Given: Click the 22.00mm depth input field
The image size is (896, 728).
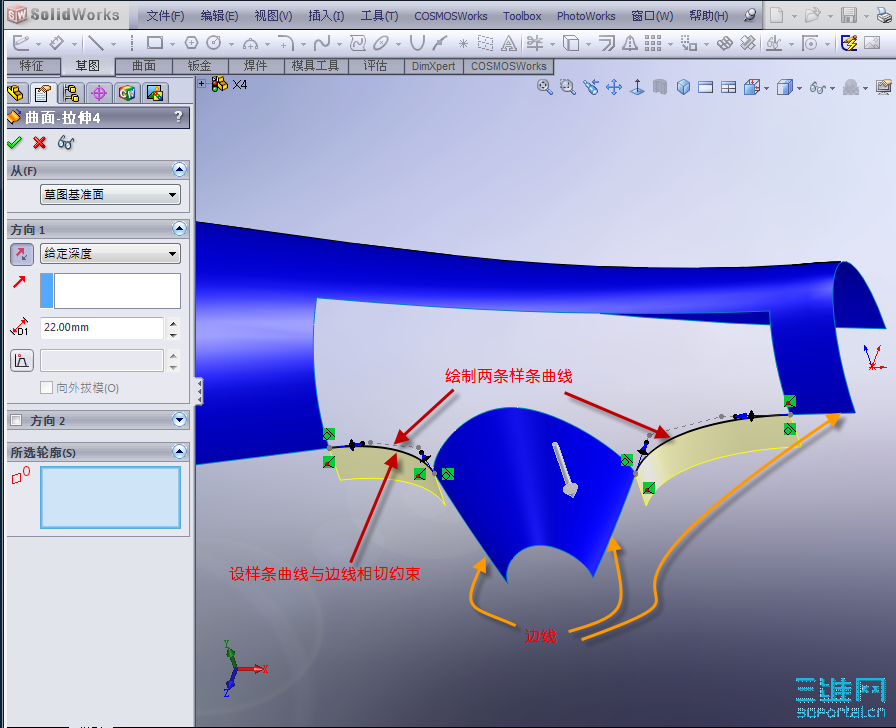Looking at the screenshot, I should 102,327.
